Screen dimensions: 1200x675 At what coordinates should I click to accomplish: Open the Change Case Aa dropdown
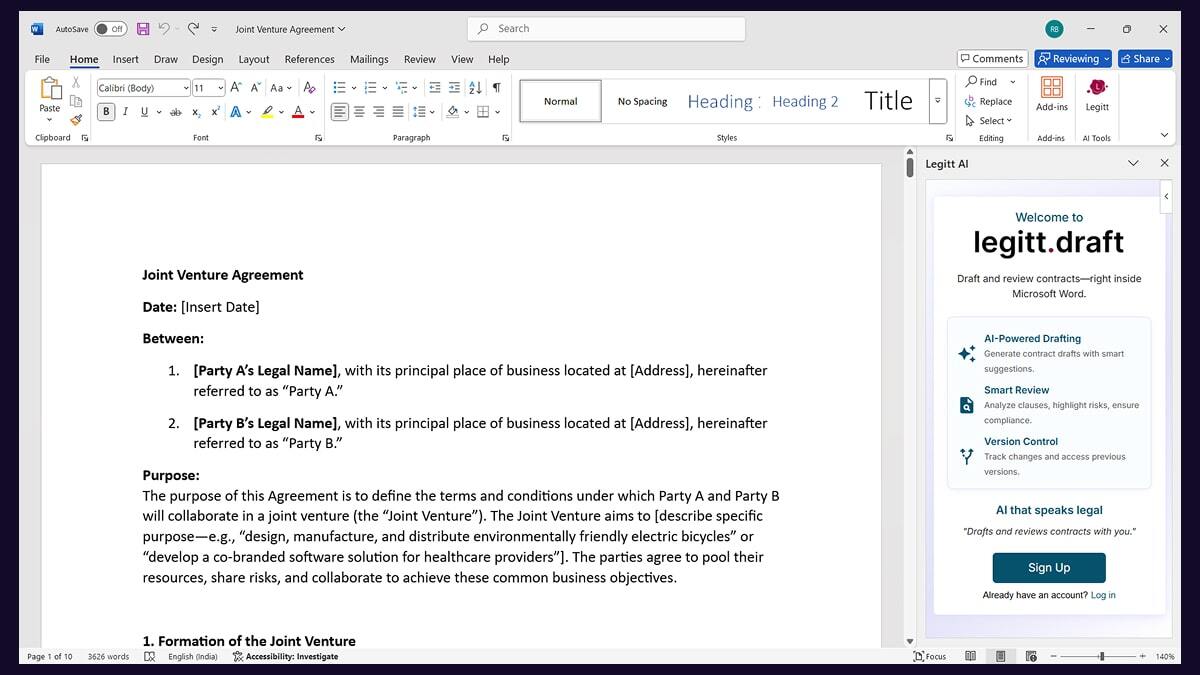coord(282,88)
